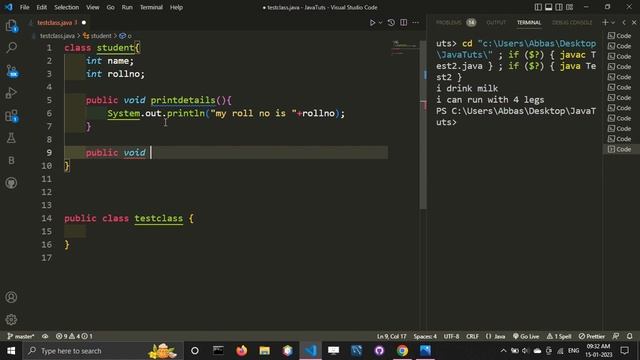Viewport: 640px width, 360px height.
Task: Open the Edit menu
Action: coord(42,7)
